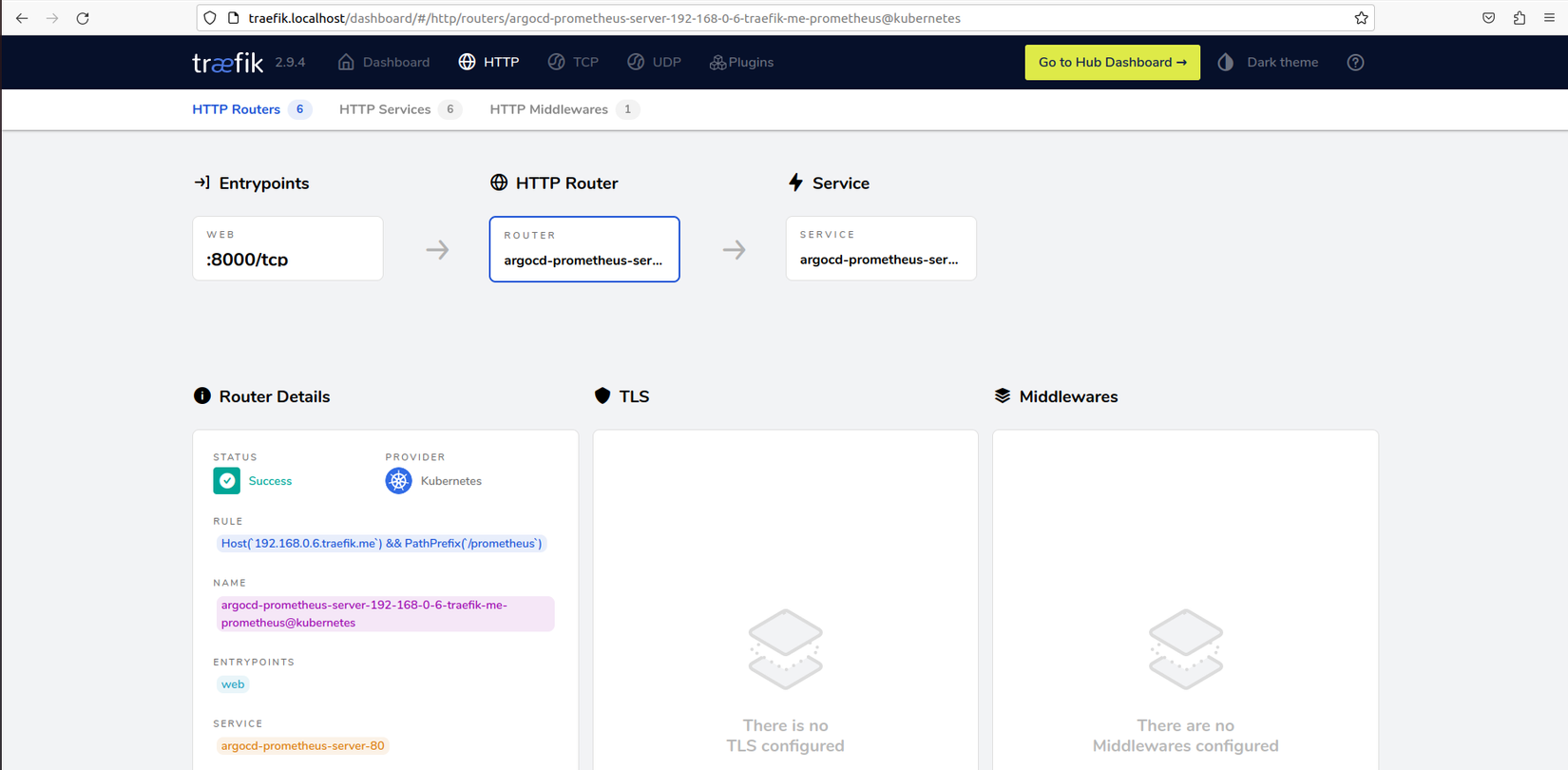Click the Plugins icon in navbar
This screenshot has height=770, width=1568.
point(717,63)
